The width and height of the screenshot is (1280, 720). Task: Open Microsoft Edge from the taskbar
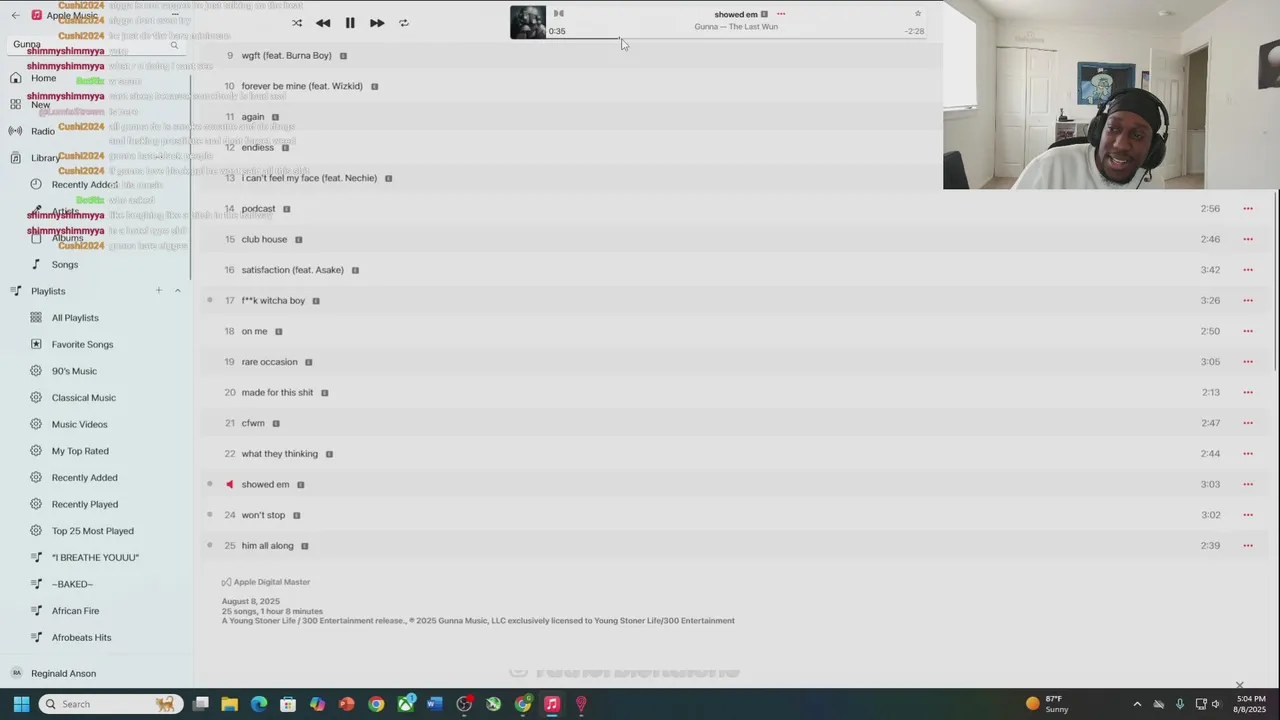(259, 704)
